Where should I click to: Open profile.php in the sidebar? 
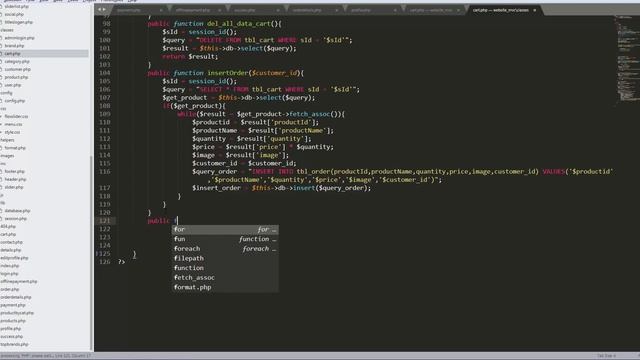point(11,329)
